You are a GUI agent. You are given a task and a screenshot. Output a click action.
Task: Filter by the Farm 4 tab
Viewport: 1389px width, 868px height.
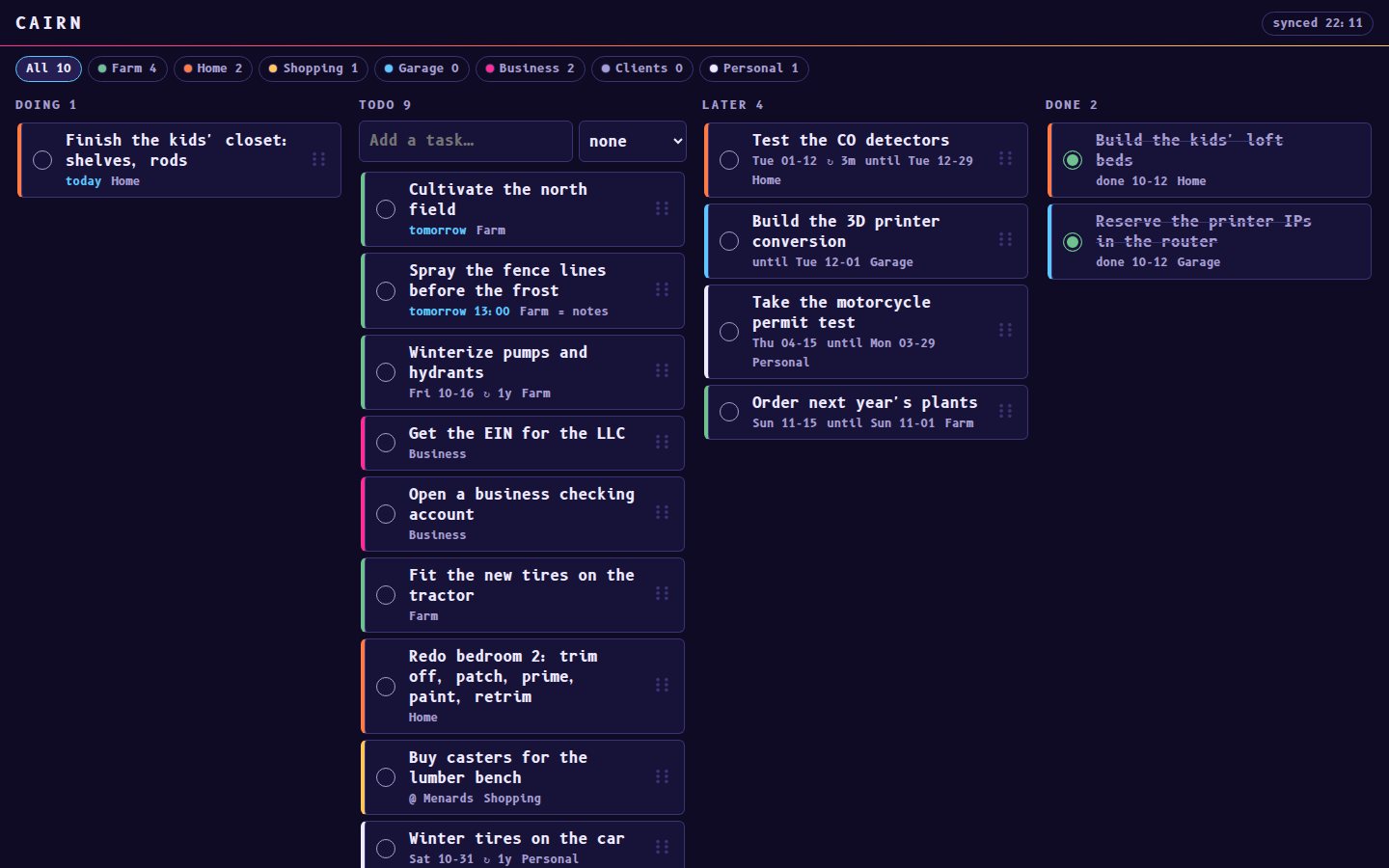pyautogui.click(x=127, y=68)
